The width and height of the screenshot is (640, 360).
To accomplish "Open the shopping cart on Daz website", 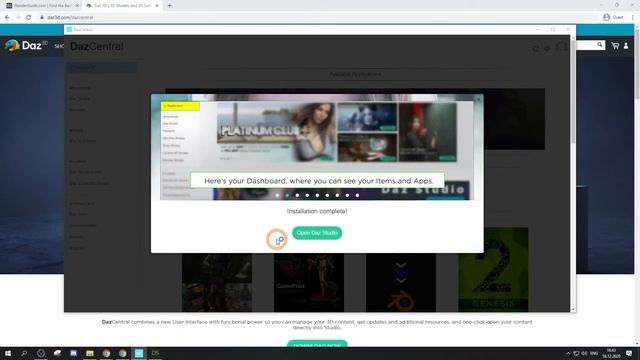I will tap(615, 46).
